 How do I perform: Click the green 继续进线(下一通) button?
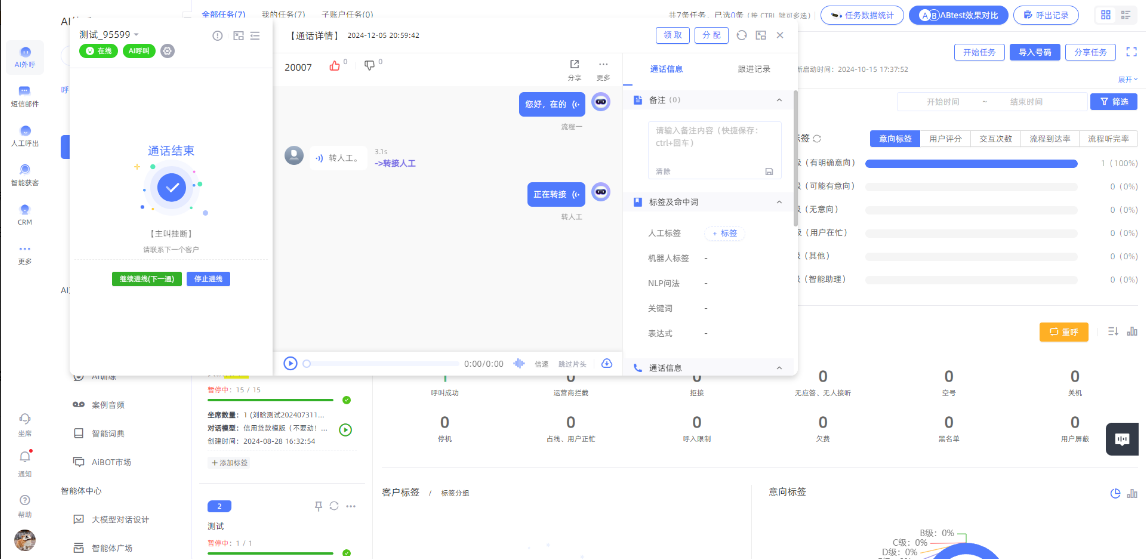click(147, 279)
